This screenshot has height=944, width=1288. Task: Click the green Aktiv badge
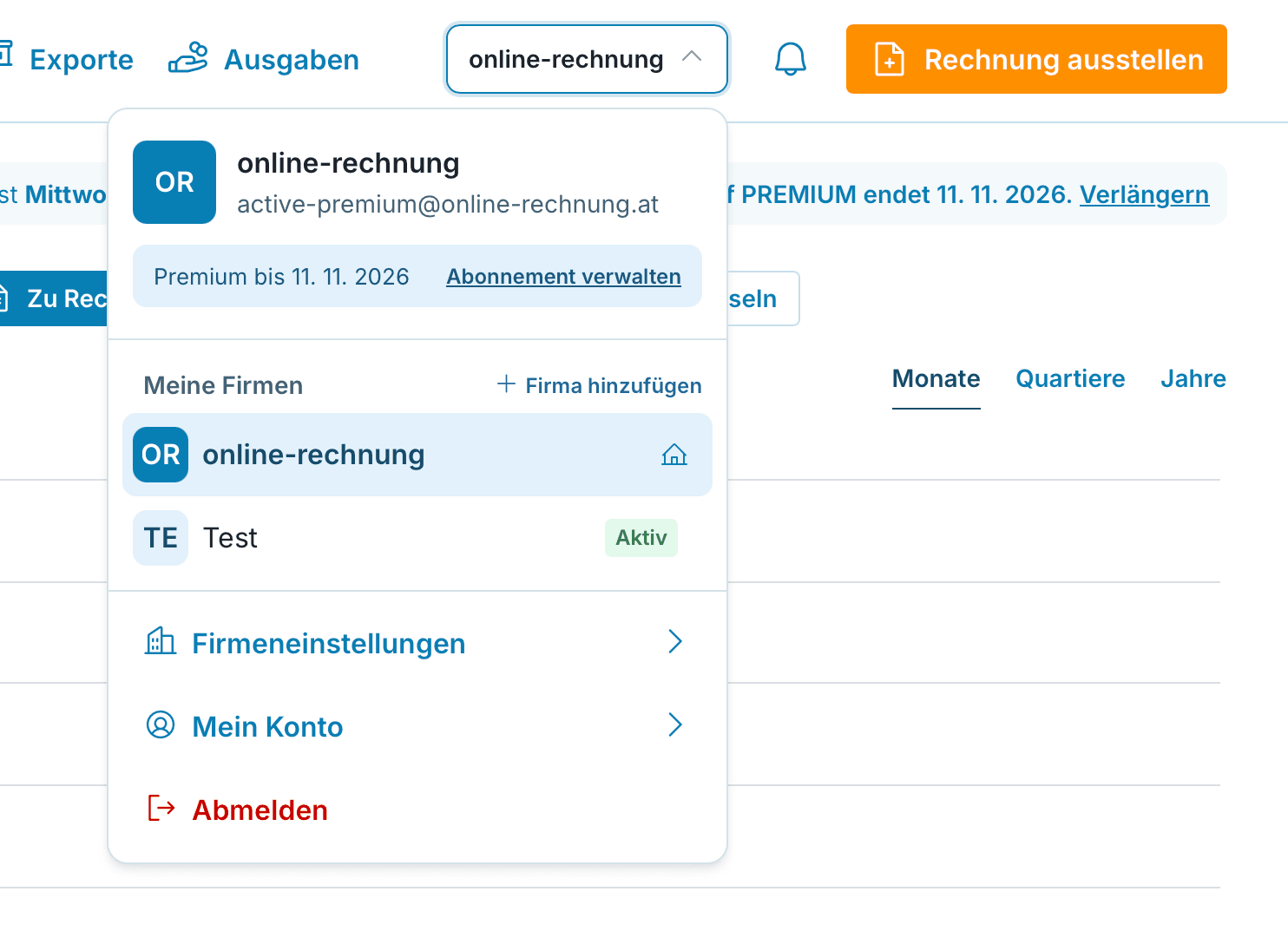click(641, 538)
